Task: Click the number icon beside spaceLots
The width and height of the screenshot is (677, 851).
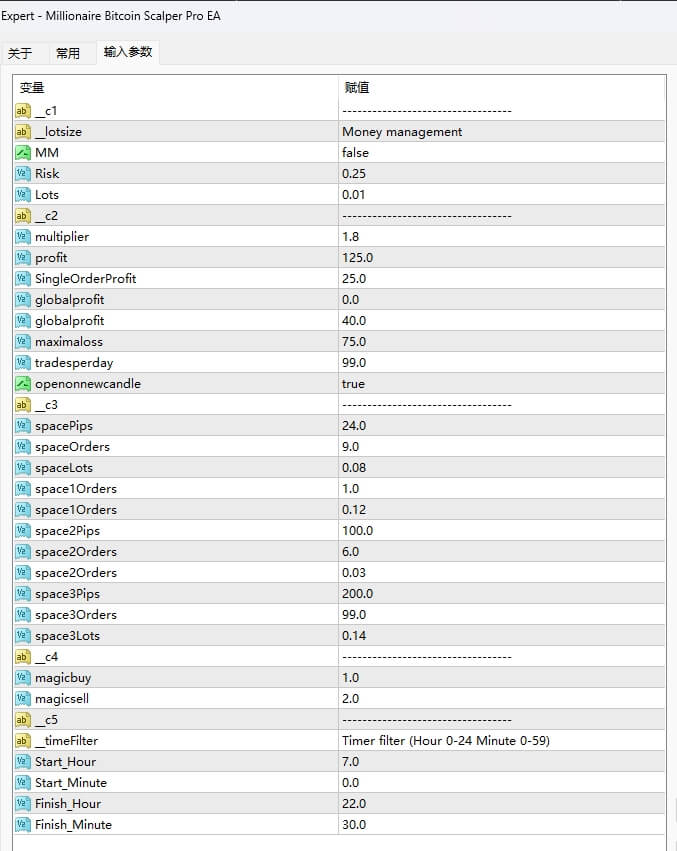Action: point(22,468)
